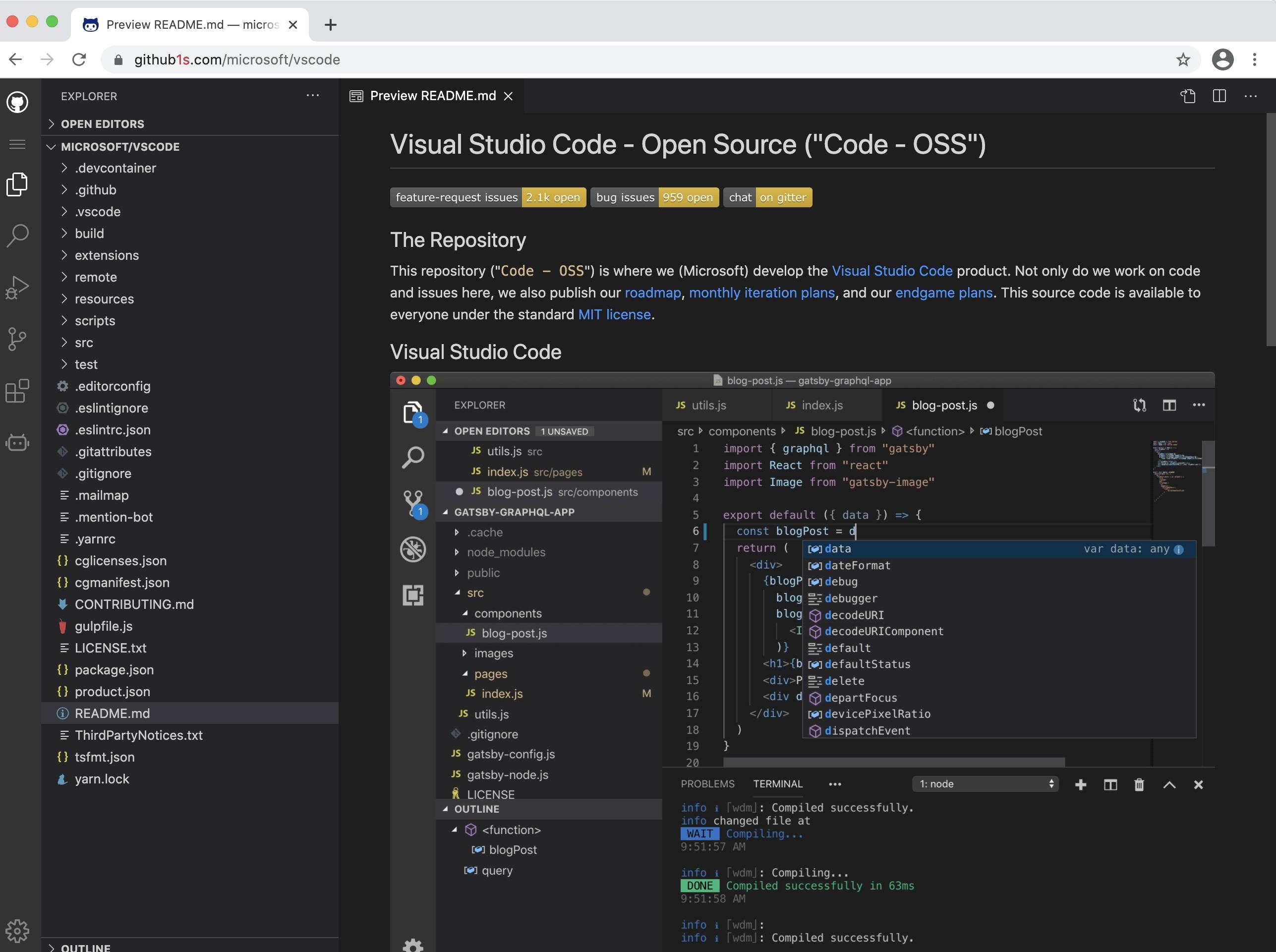Close the Chrome browser tab

coord(292,25)
